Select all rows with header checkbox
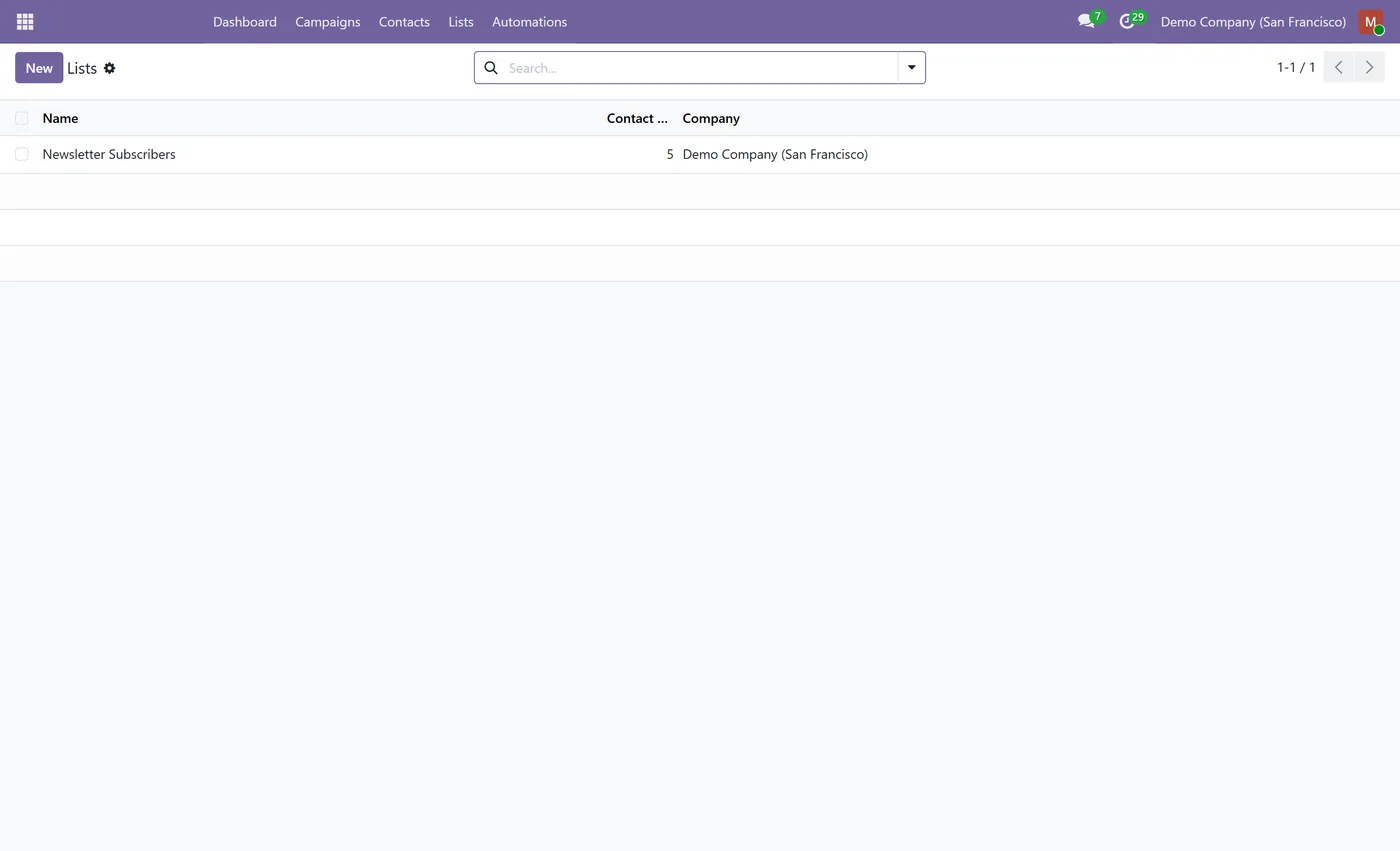This screenshot has width=1400, height=851. (22, 118)
